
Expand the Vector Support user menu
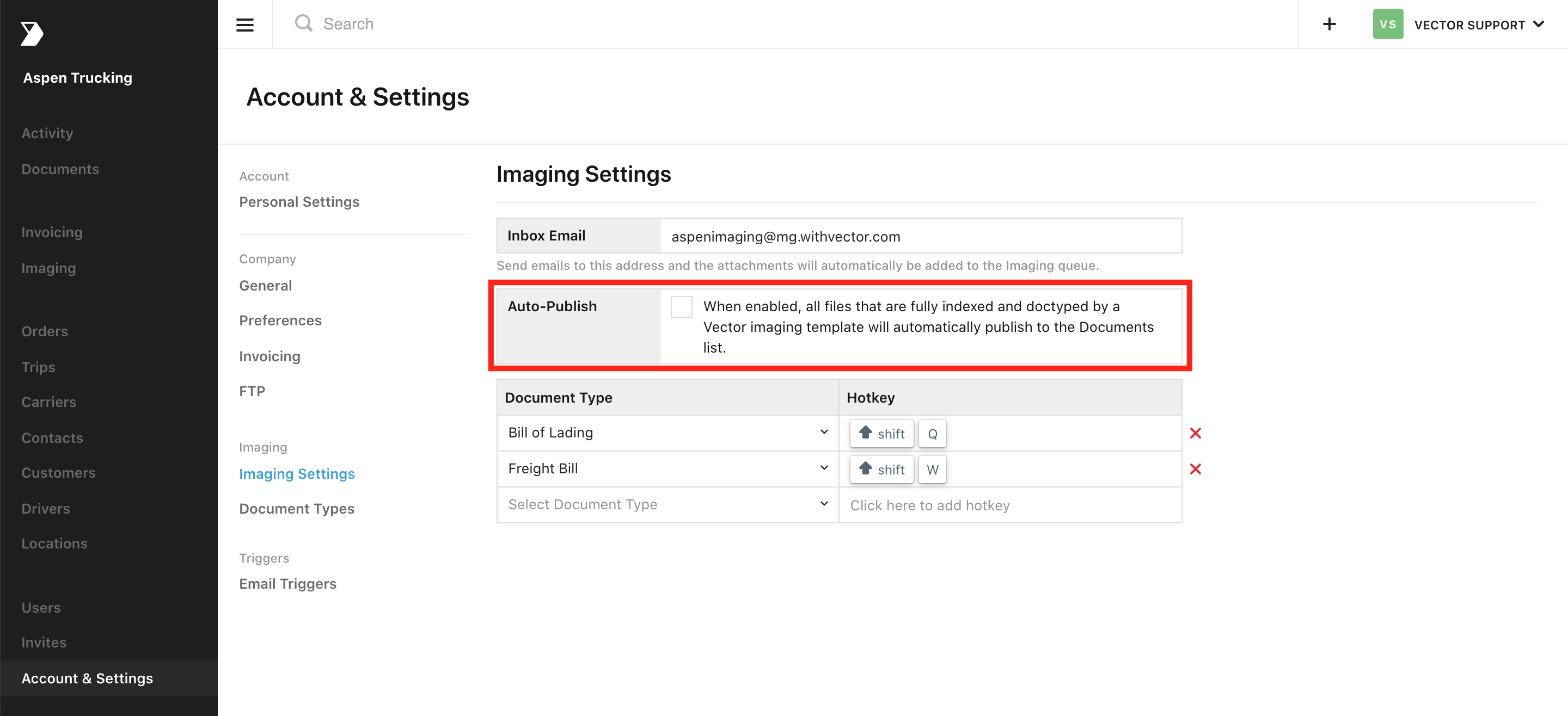click(1479, 25)
